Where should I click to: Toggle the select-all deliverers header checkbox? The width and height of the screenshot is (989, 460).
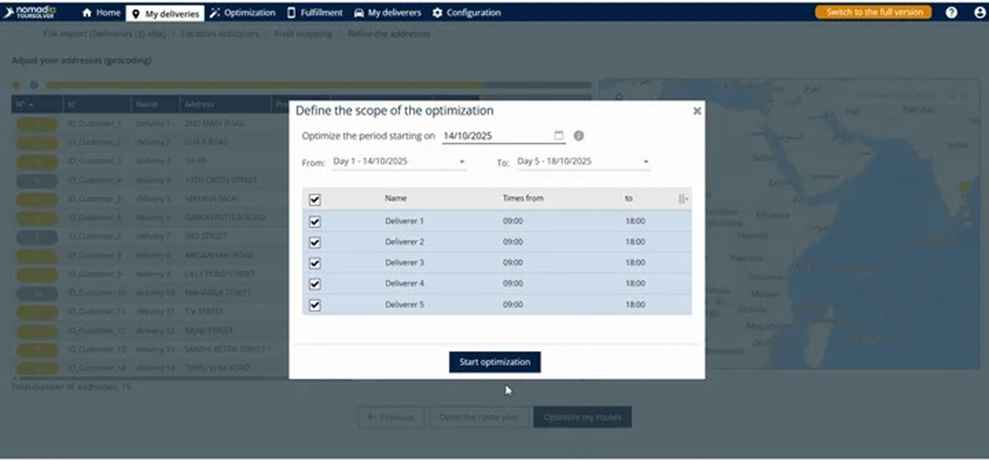315,200
